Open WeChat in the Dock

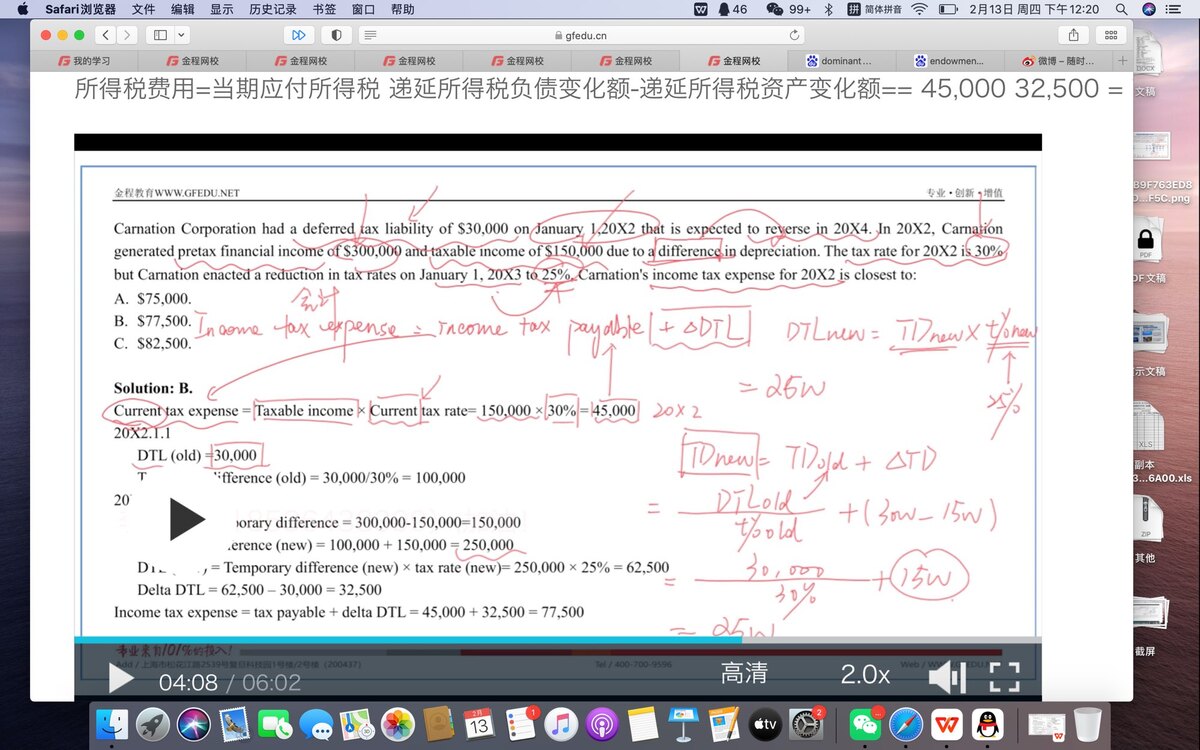click(x=865, y=723)
